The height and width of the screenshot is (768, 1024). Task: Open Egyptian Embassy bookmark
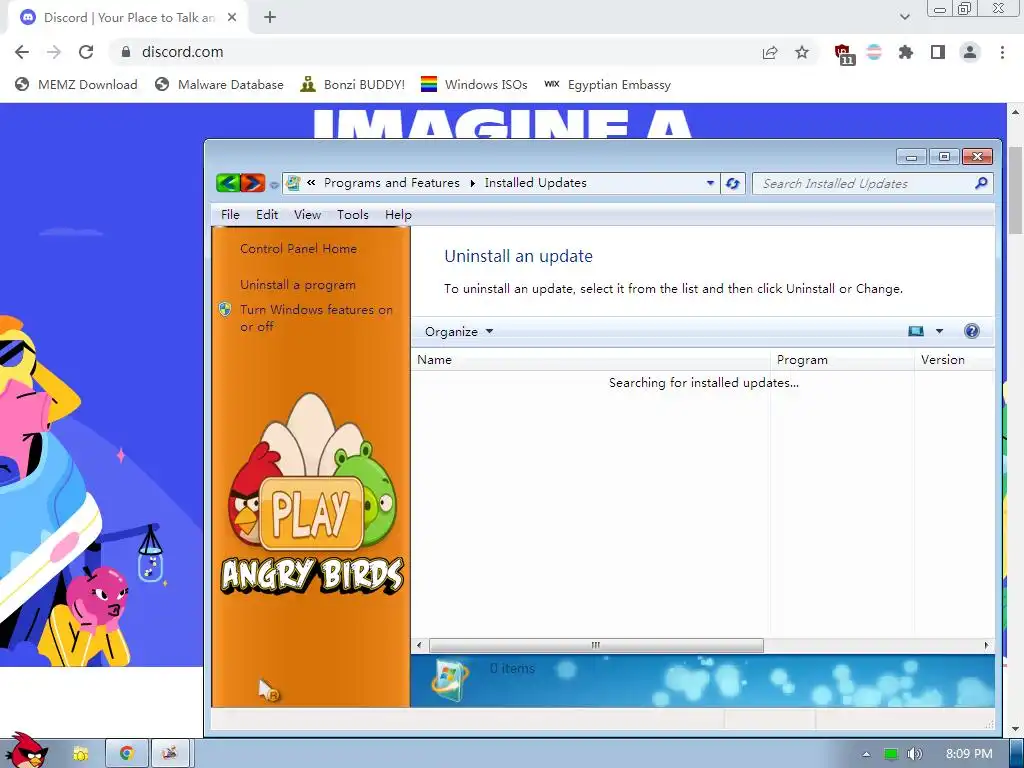(607, 85)
